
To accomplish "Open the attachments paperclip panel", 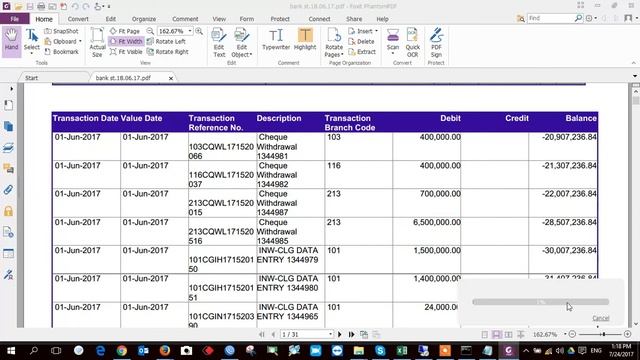I will tap(8, 190).
